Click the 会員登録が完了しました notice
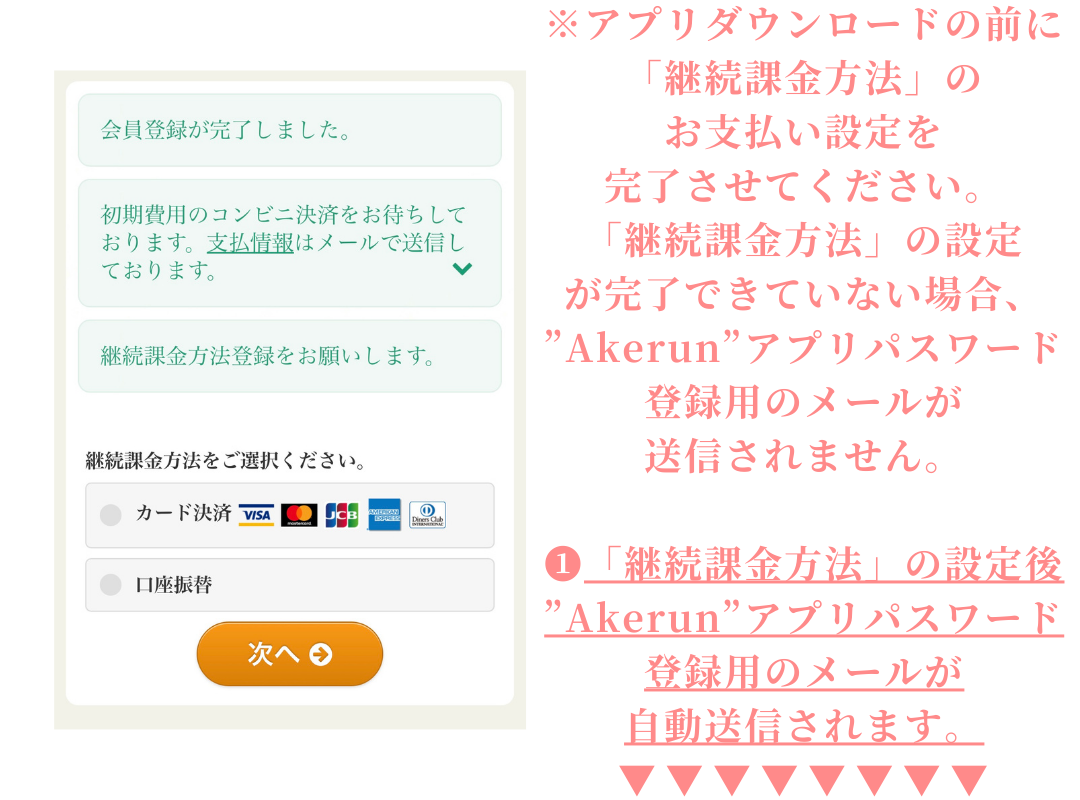 tap(290, 130)
